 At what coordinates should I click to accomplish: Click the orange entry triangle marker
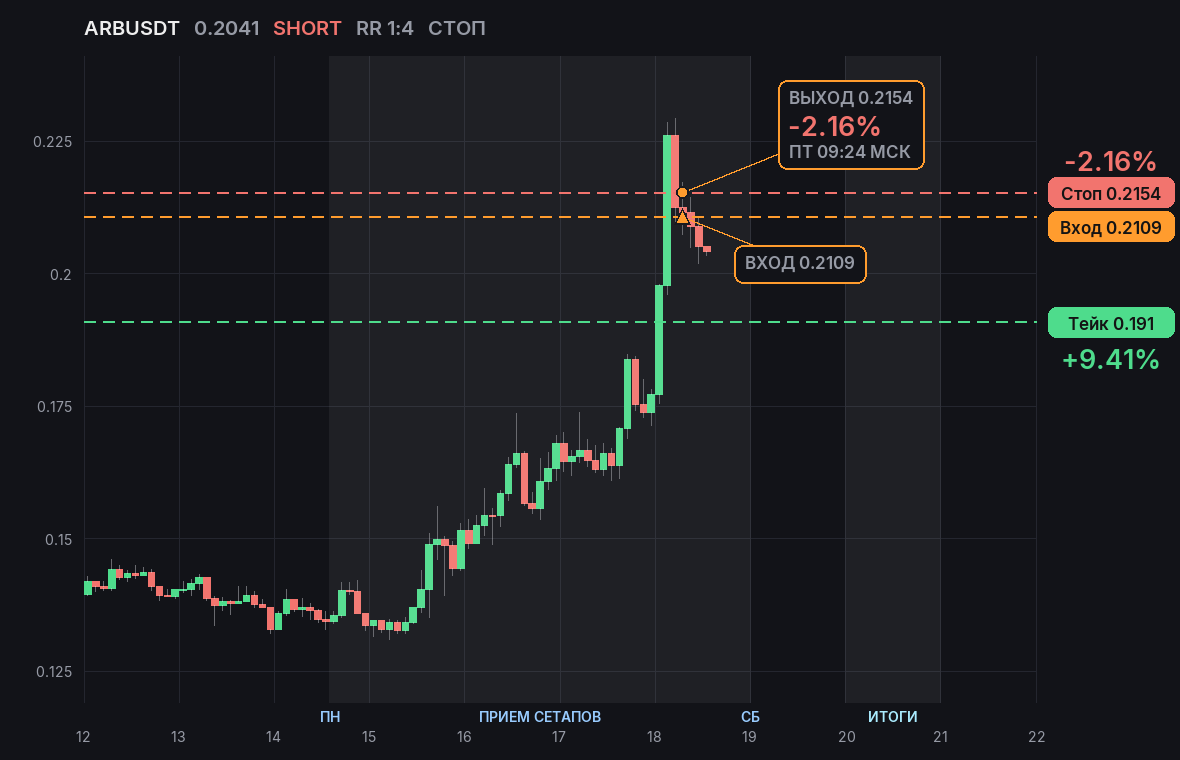682,217
